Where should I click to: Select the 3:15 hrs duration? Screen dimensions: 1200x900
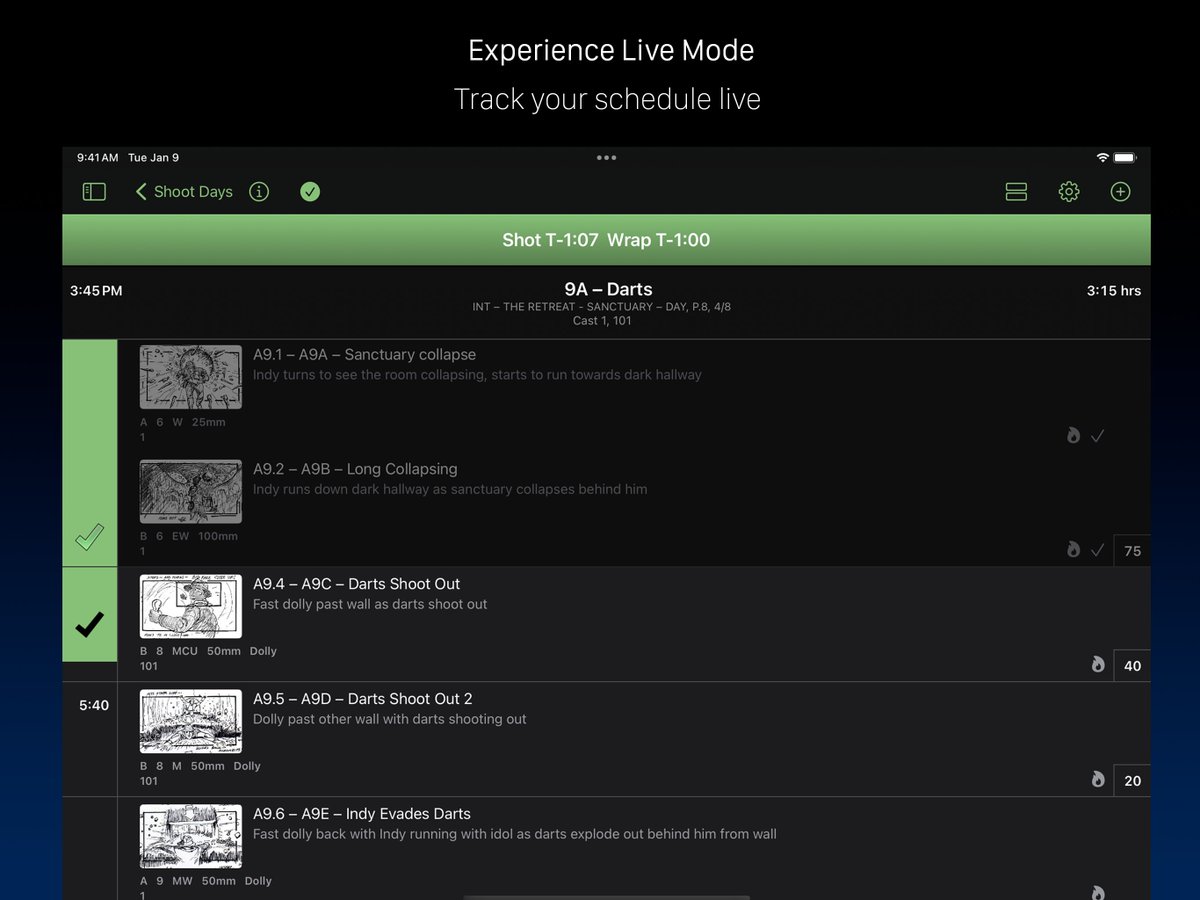[1114, 291]
